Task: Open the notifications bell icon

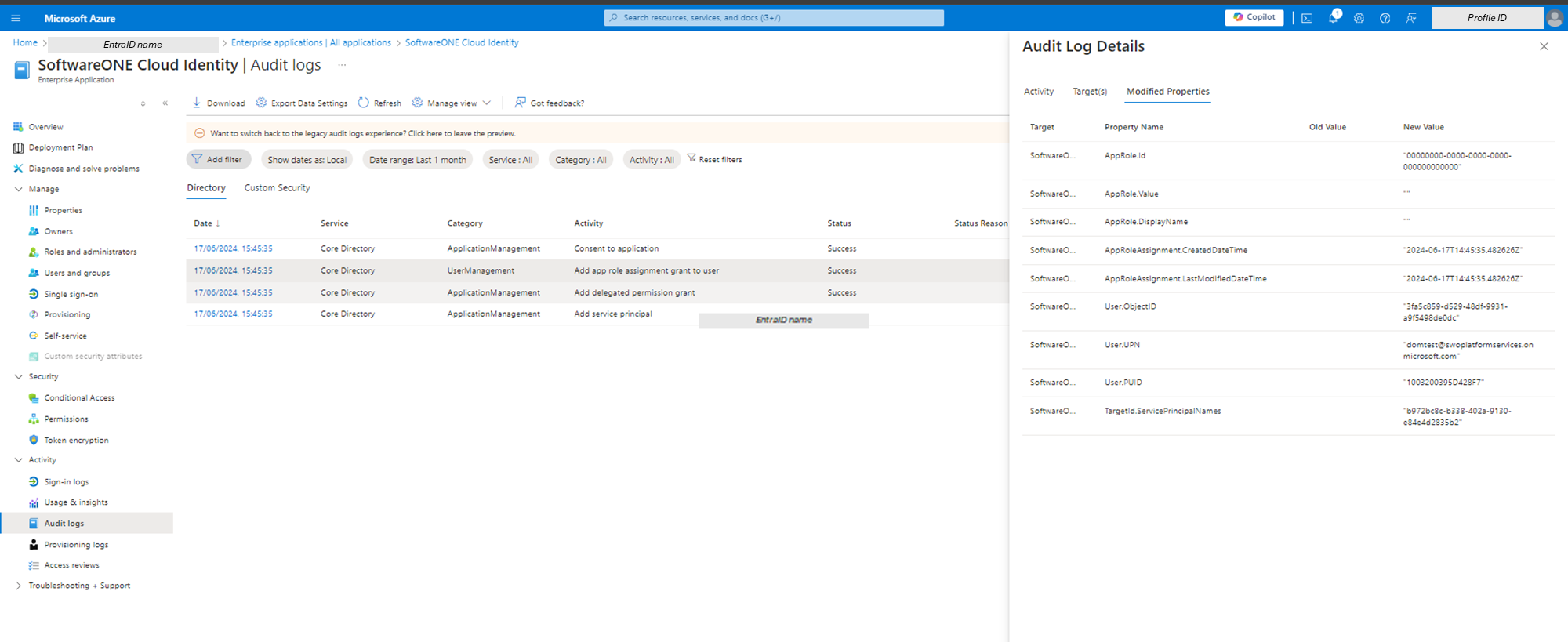Action: coord(1333,18)
